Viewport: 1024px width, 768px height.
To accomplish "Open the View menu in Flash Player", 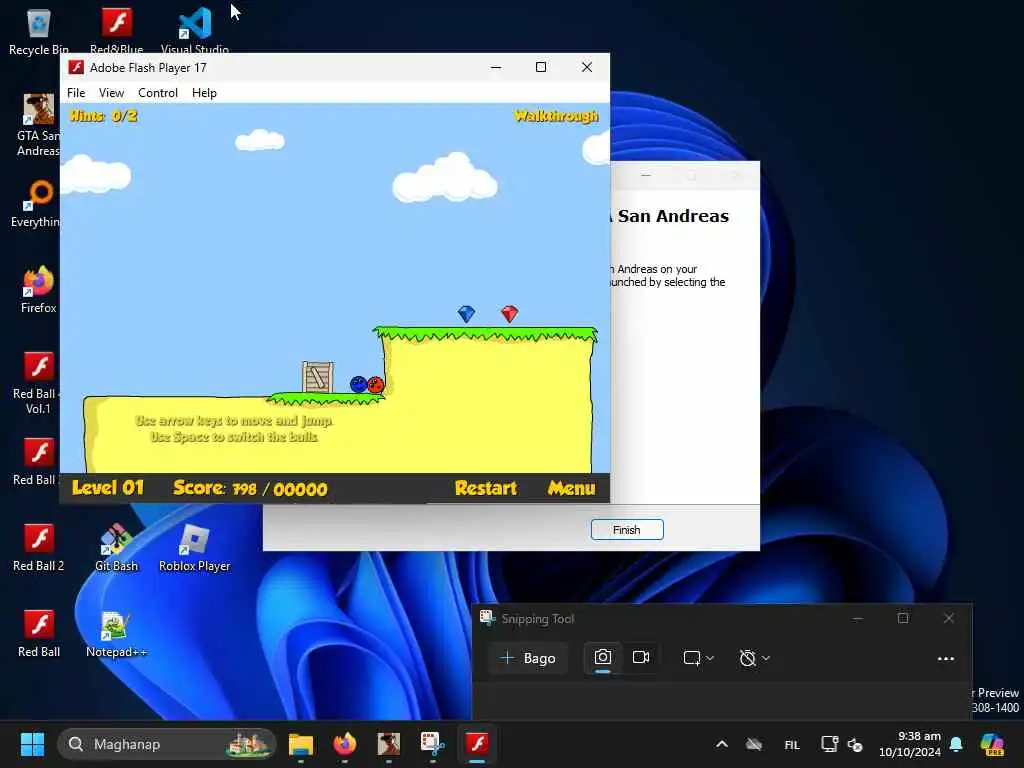I will tap(111, 93).
